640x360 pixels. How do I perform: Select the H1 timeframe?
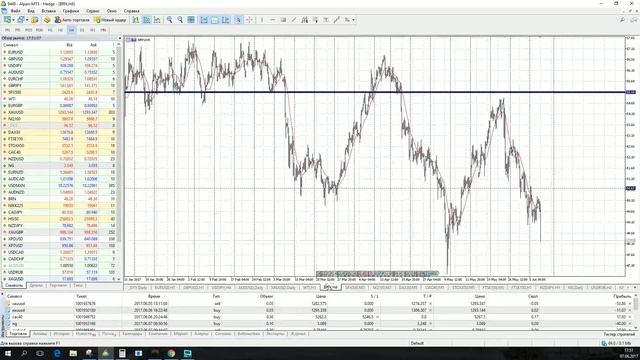click(x=50, y=30)
